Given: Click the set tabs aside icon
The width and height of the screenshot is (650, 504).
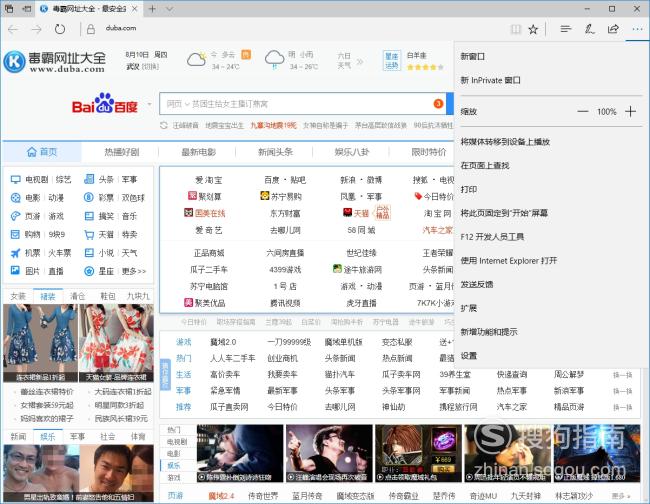Looking at the screenshot, I should [x=27, y=9].
